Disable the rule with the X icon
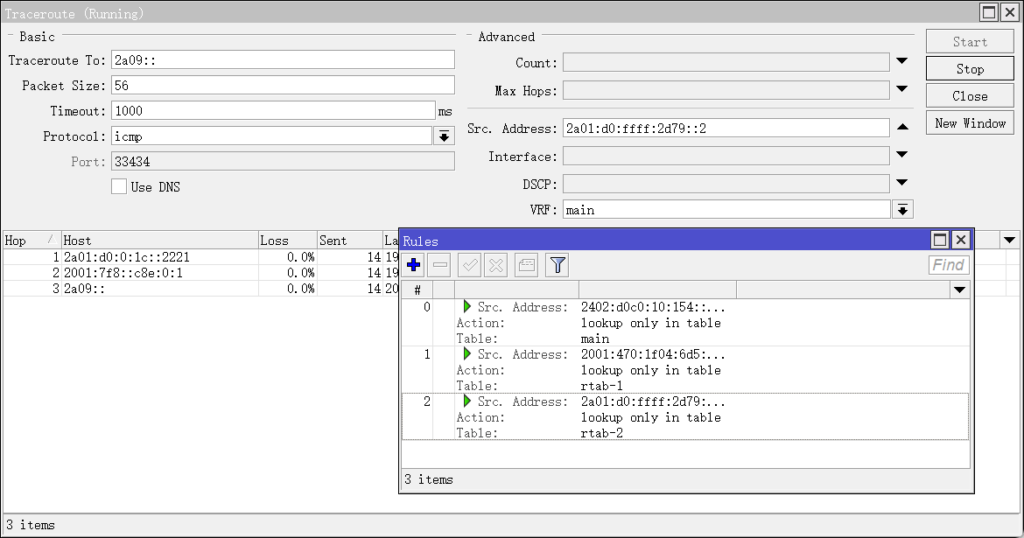Image resolution: width=1024 pixels, height=538 pixels. [496, 265]
